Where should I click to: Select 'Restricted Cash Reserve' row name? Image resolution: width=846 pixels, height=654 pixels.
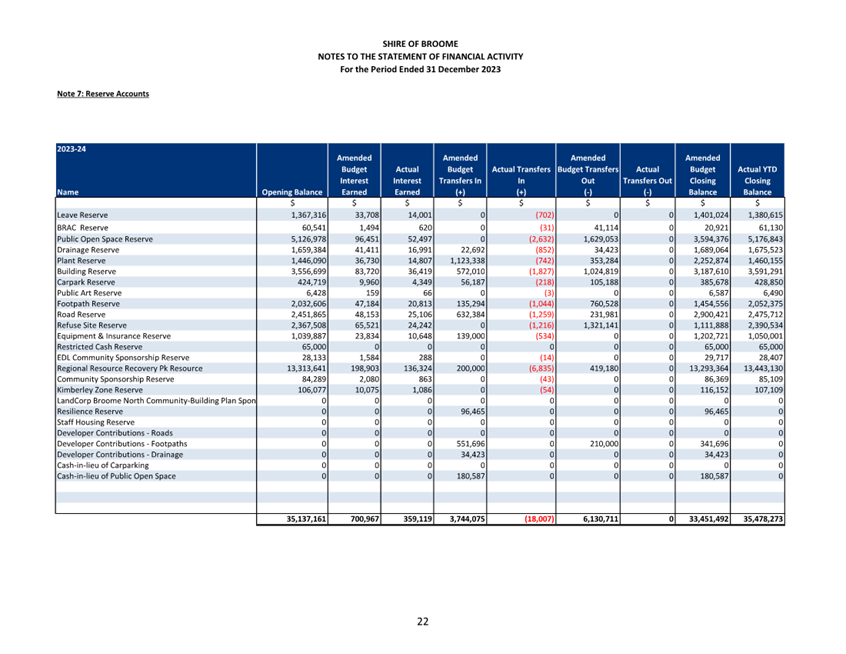coord(99,347)
